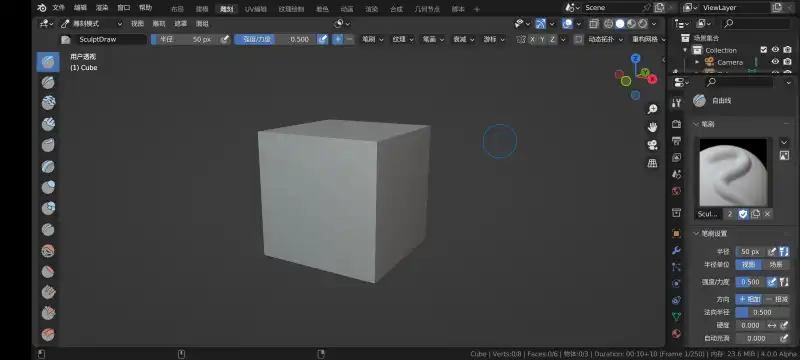Open the 遮罩 menu in viewport header
Image resolution: width=800 pixels, height=360 pixels.
181,23
